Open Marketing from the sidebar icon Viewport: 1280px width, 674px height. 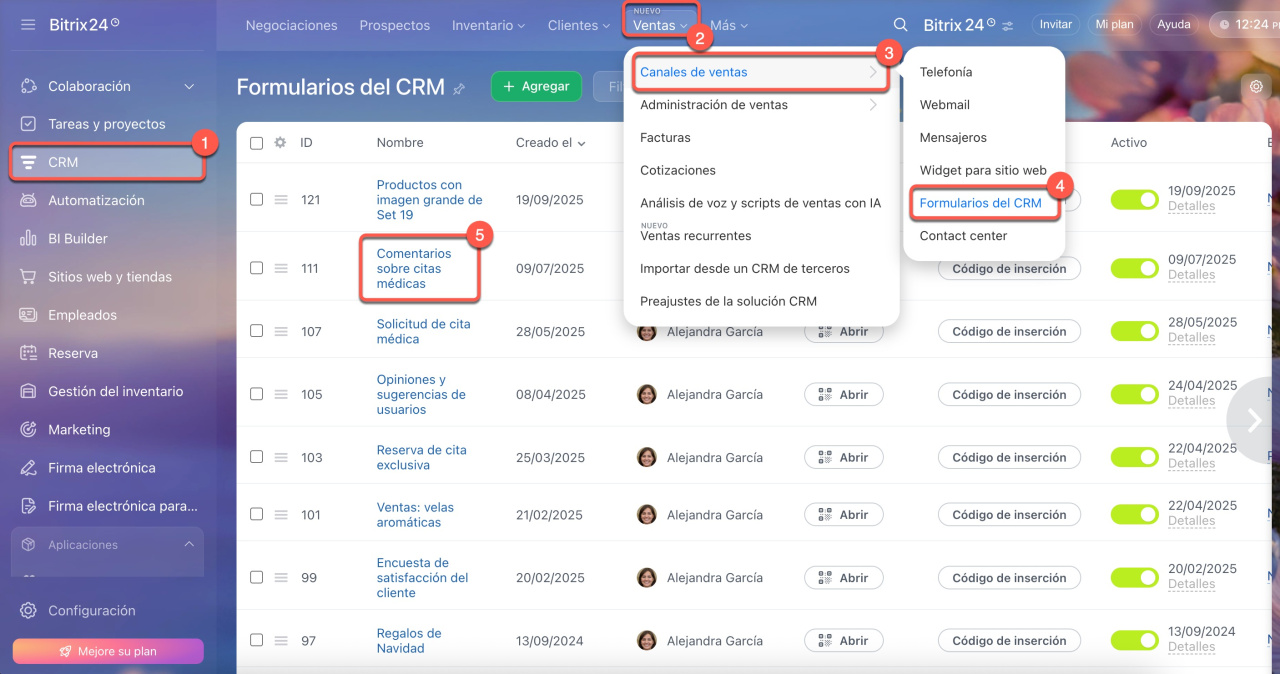(29, 430)
